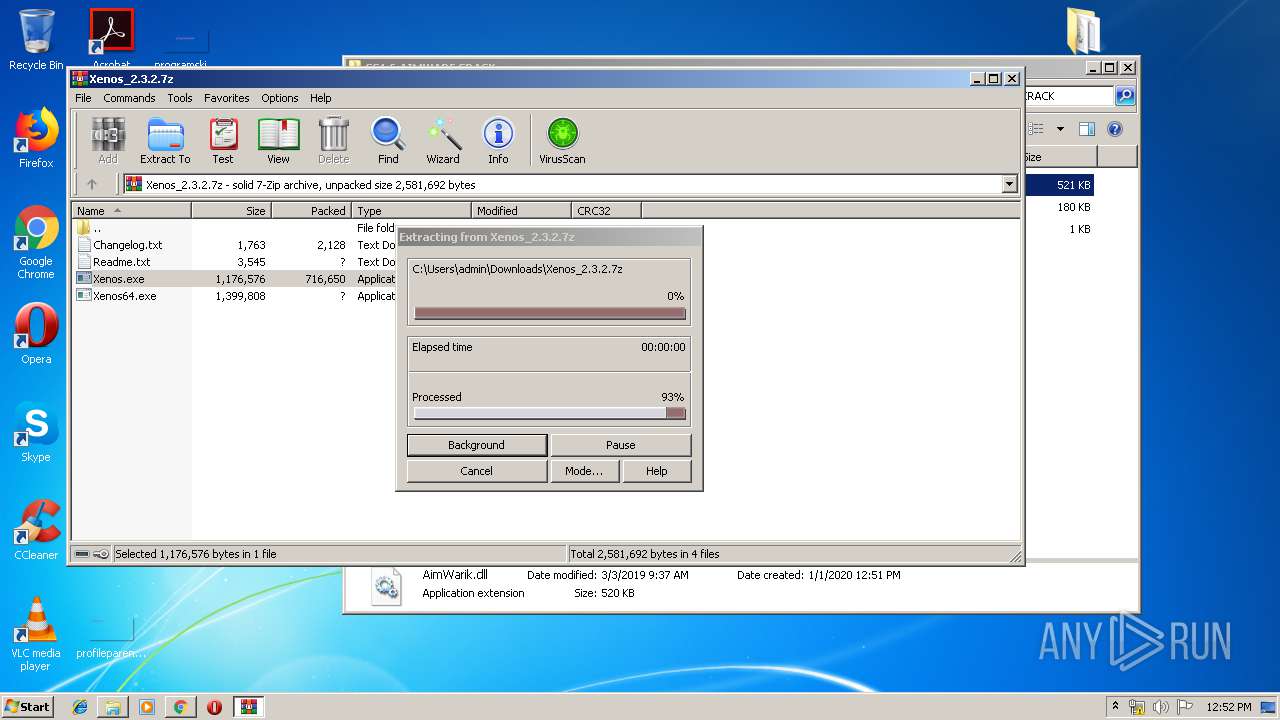This screenshot has height=720, width=1280.
Task: Open the View toolbar icon
Action: (278, 141)
